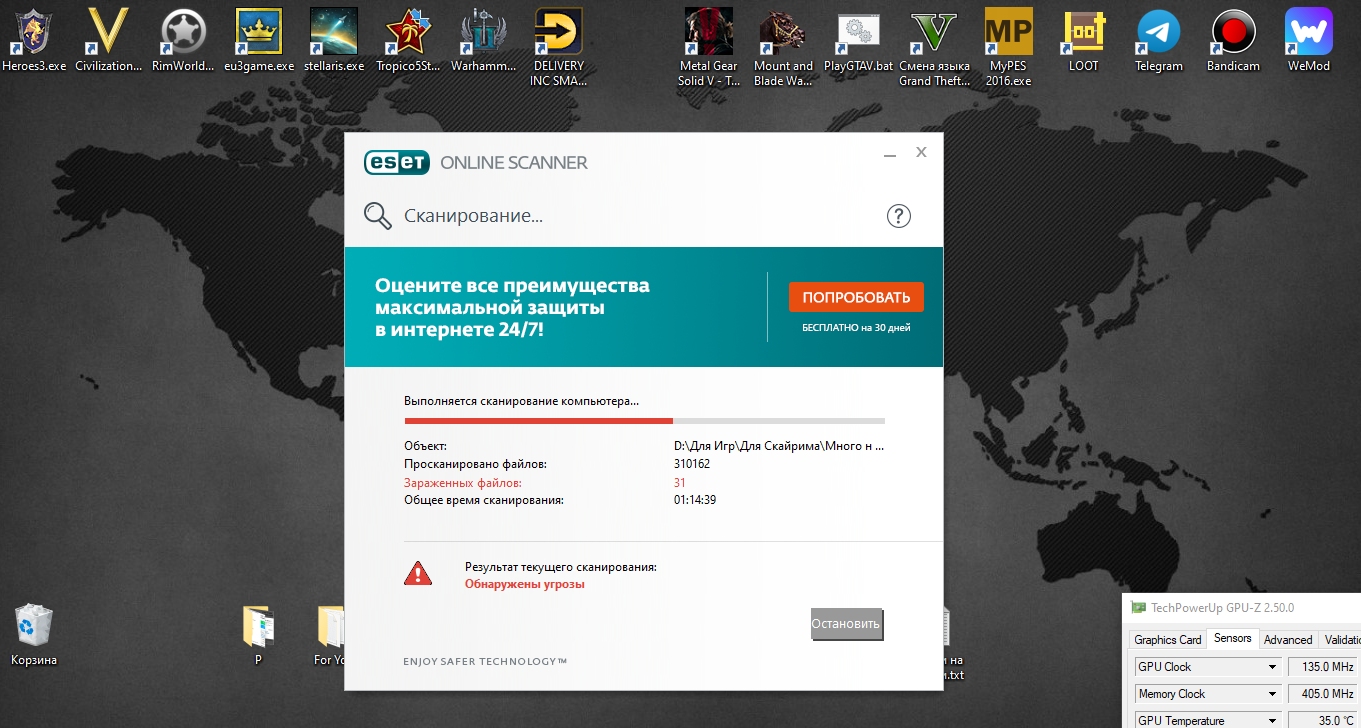Switch to the Graphics Card tab
Viewport: 1361px width, 728px height.
(1167, 640)
